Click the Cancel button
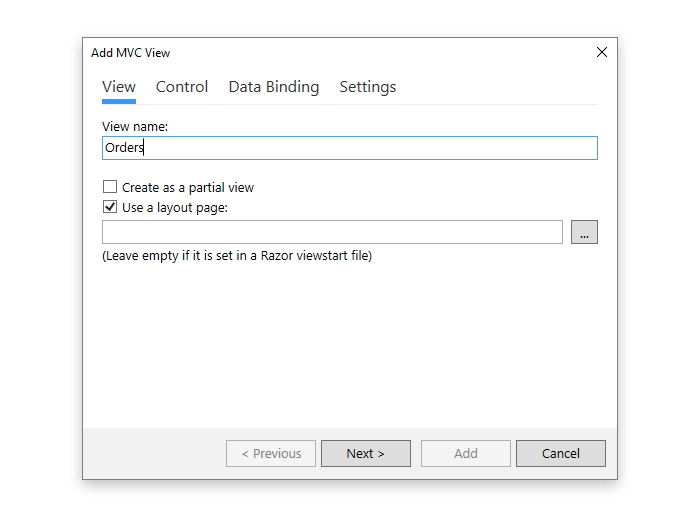This screenshot has height=517, width=700. point(561,453)
